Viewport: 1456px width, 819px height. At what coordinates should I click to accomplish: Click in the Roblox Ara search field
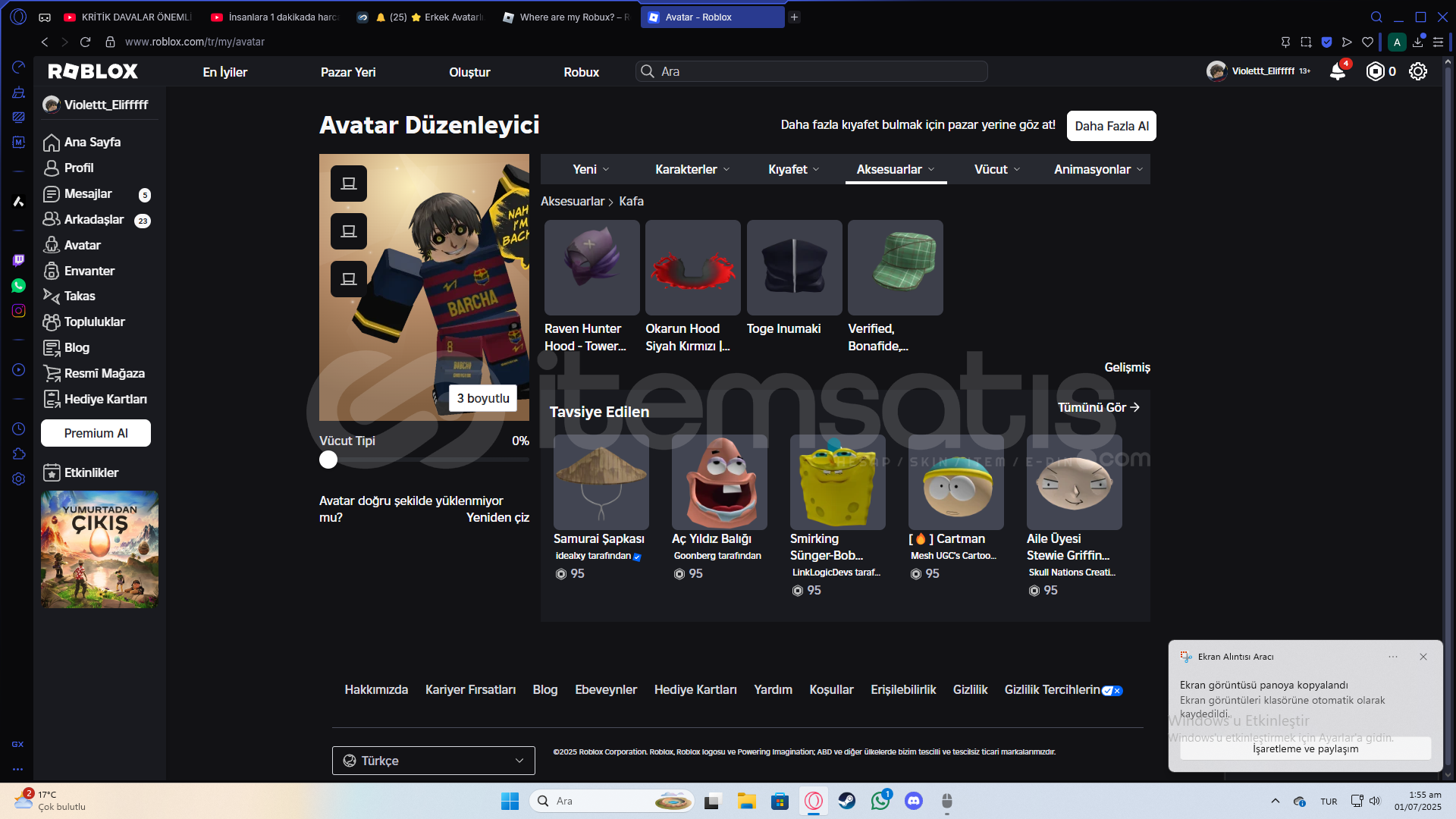click(x=811, y=71)
